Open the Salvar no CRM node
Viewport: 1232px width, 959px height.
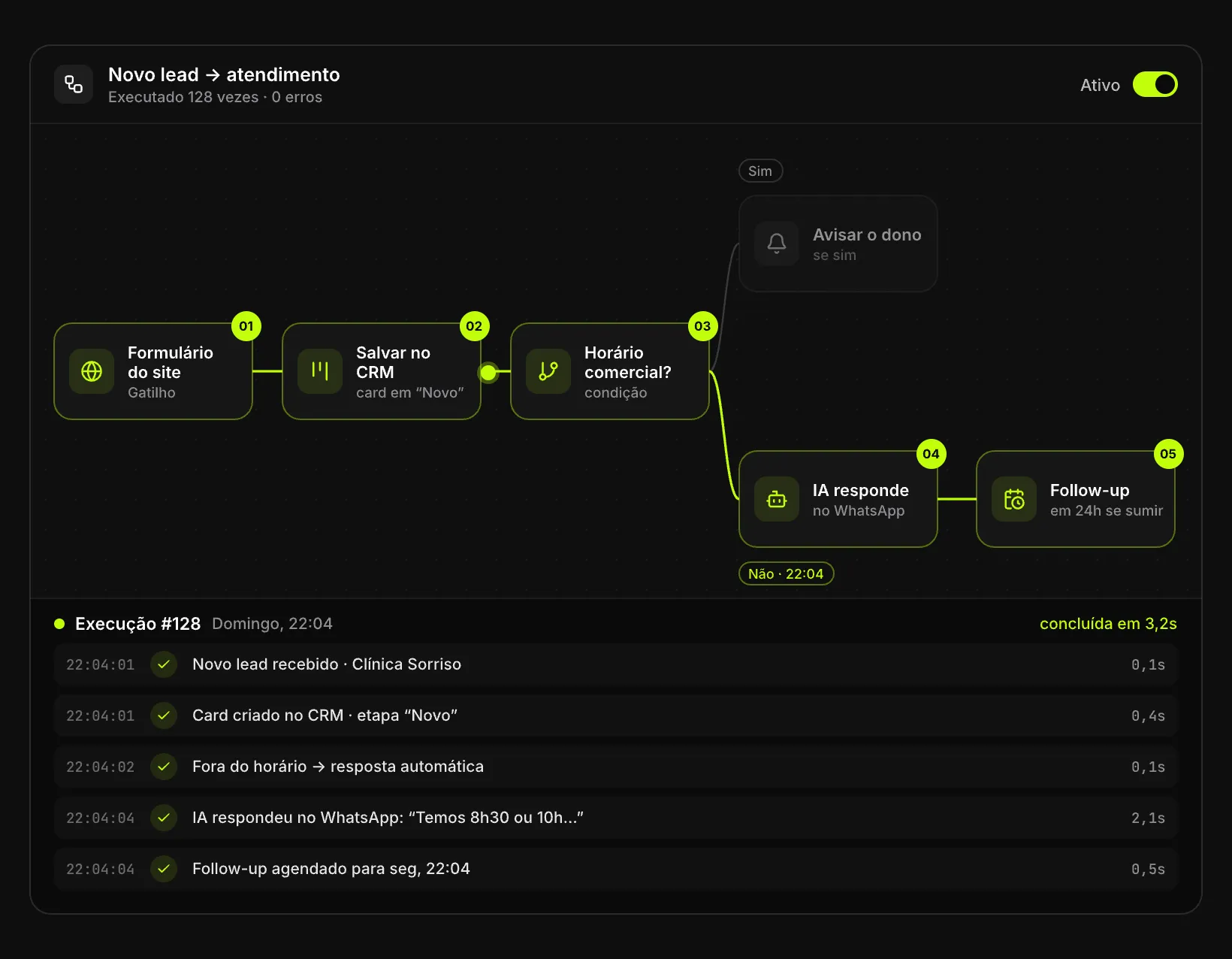(382, 371)
